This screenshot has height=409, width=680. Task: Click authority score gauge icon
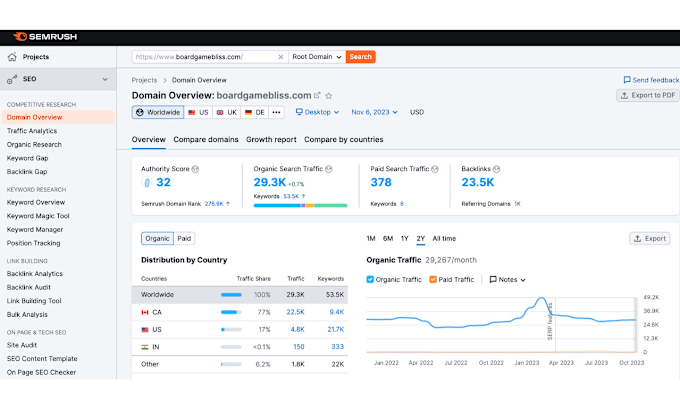pyautogui.click(x=147, y=183)
